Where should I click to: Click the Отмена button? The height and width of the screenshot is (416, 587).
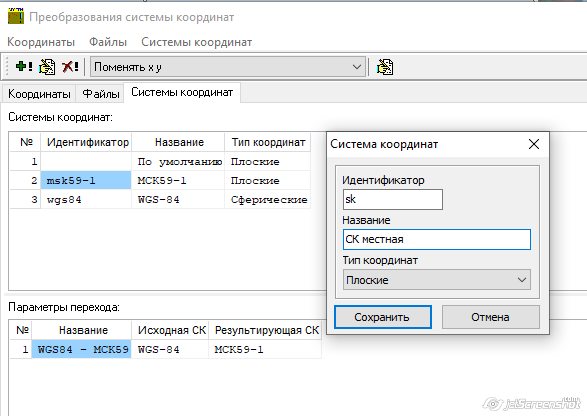pyautogui.click(x=490, y=317)
